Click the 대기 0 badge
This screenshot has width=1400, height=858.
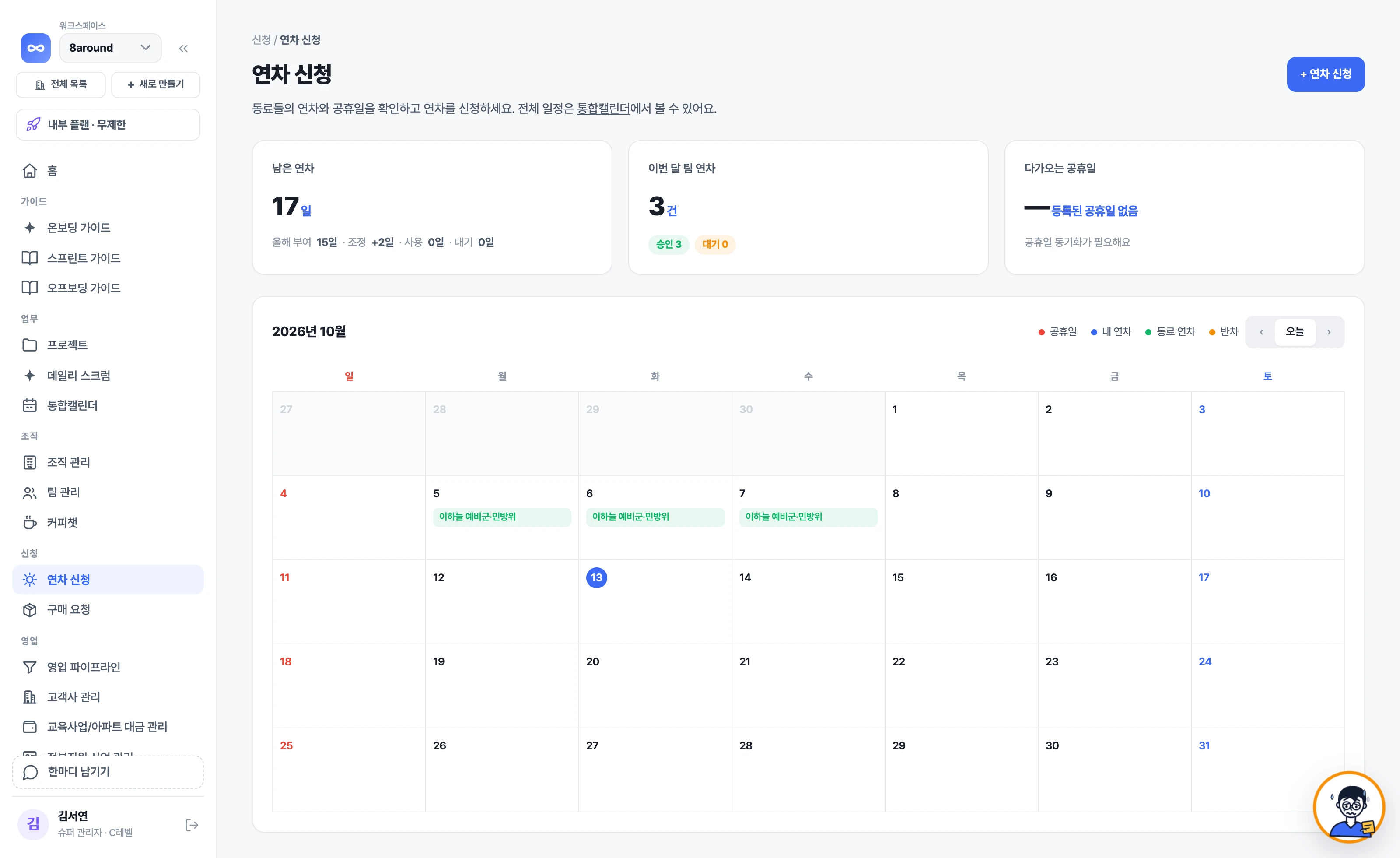(715, 244)
